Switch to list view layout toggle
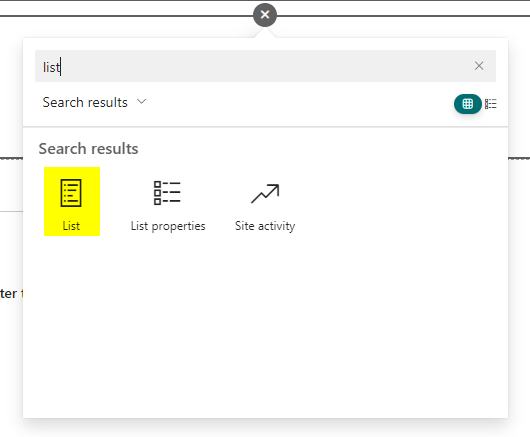 pyautogui.click(x=490, y=104)
